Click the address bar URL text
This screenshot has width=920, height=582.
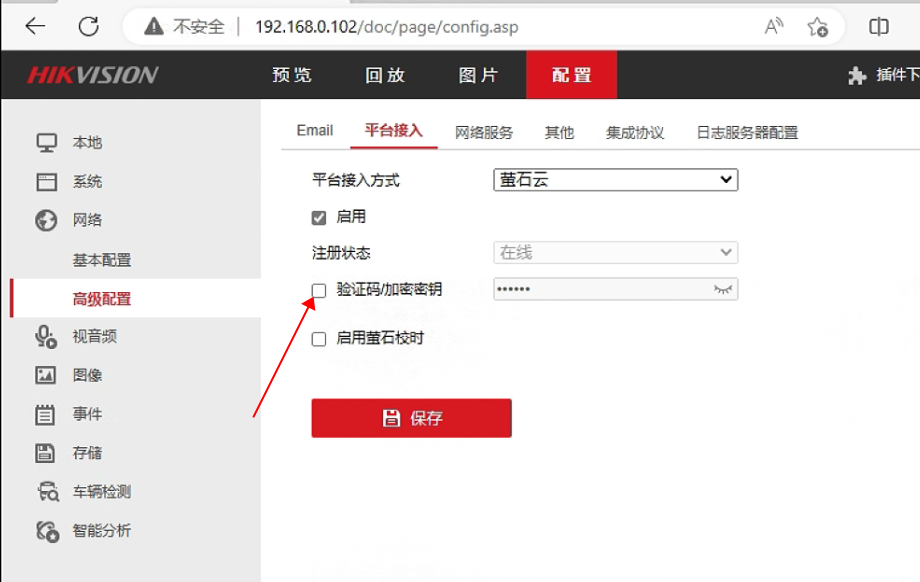click(387, 27)
